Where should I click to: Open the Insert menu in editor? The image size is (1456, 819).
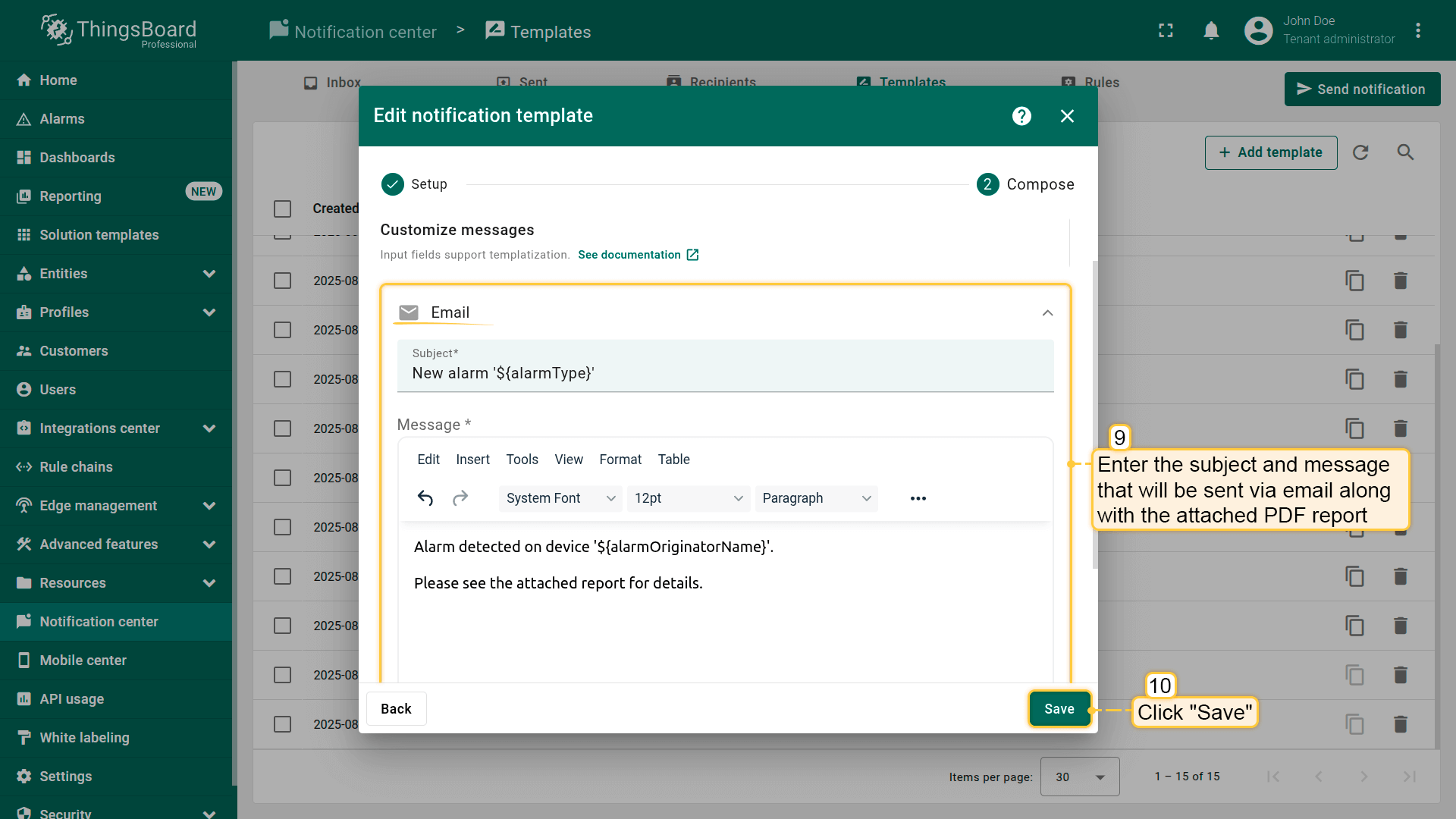(472, 460)
